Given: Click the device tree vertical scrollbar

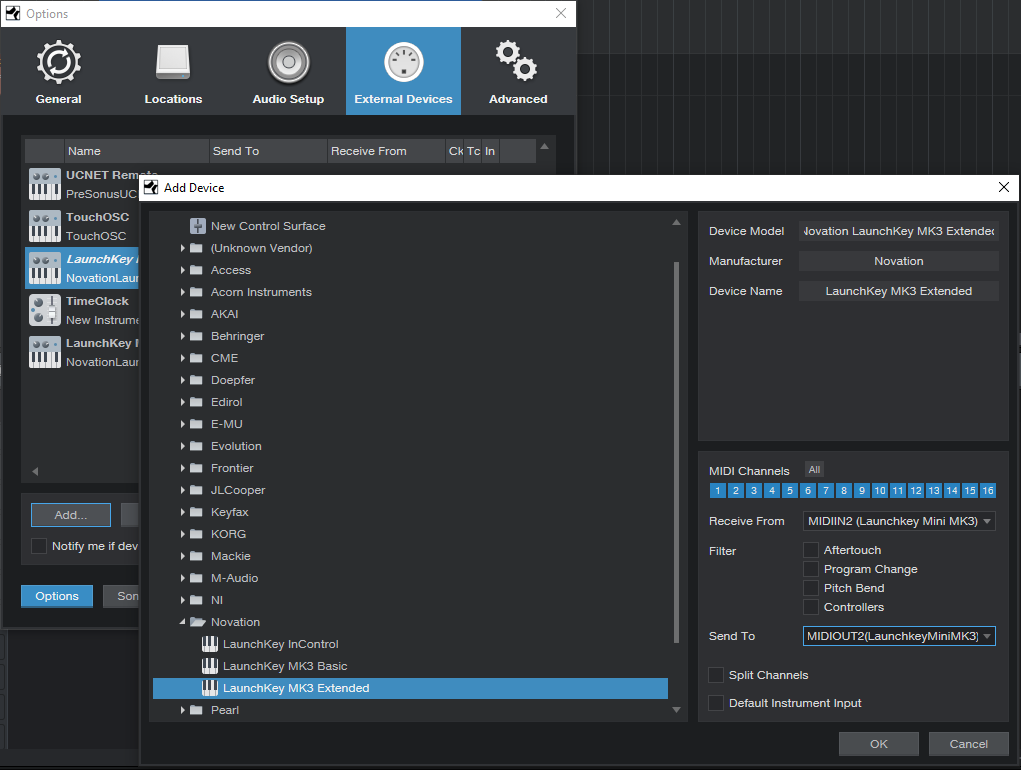Looking at the screenshot, I should [677, 452].
